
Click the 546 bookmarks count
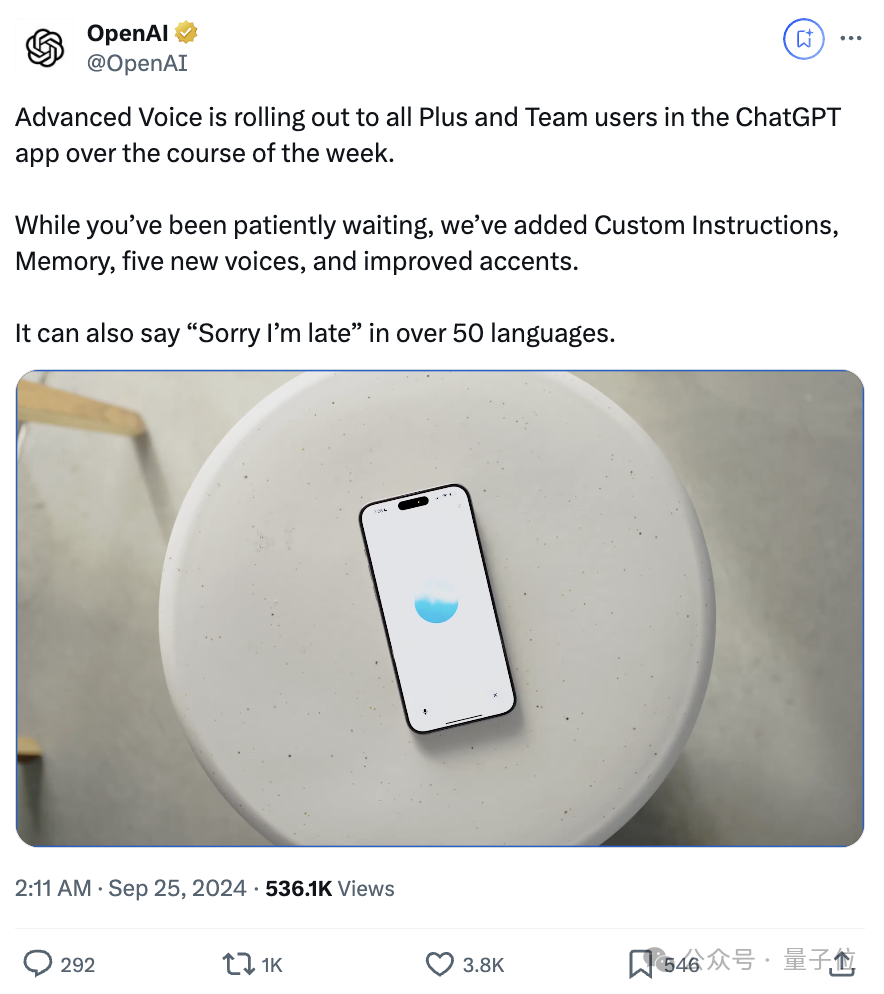tap(680, 965)
